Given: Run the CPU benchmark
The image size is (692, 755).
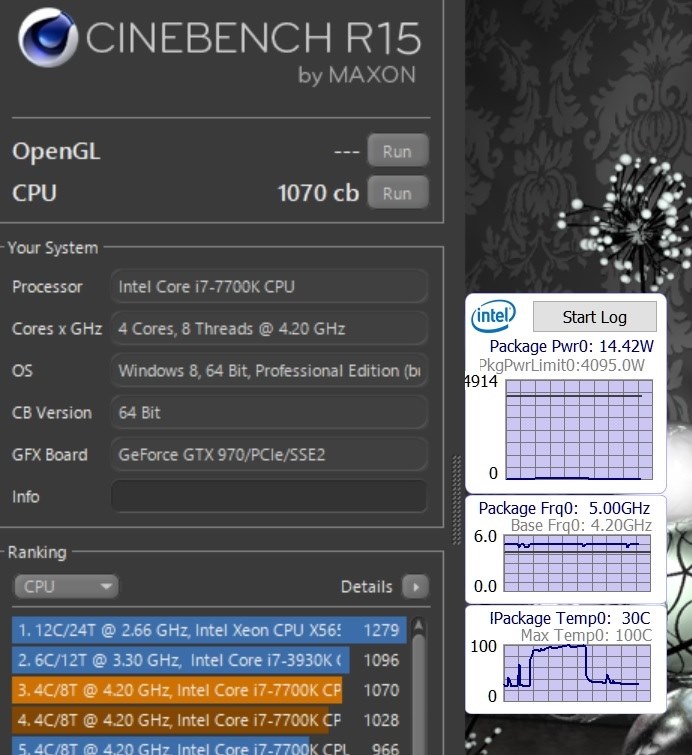Looking at the screenshot, I should click(x=398, y=193).
